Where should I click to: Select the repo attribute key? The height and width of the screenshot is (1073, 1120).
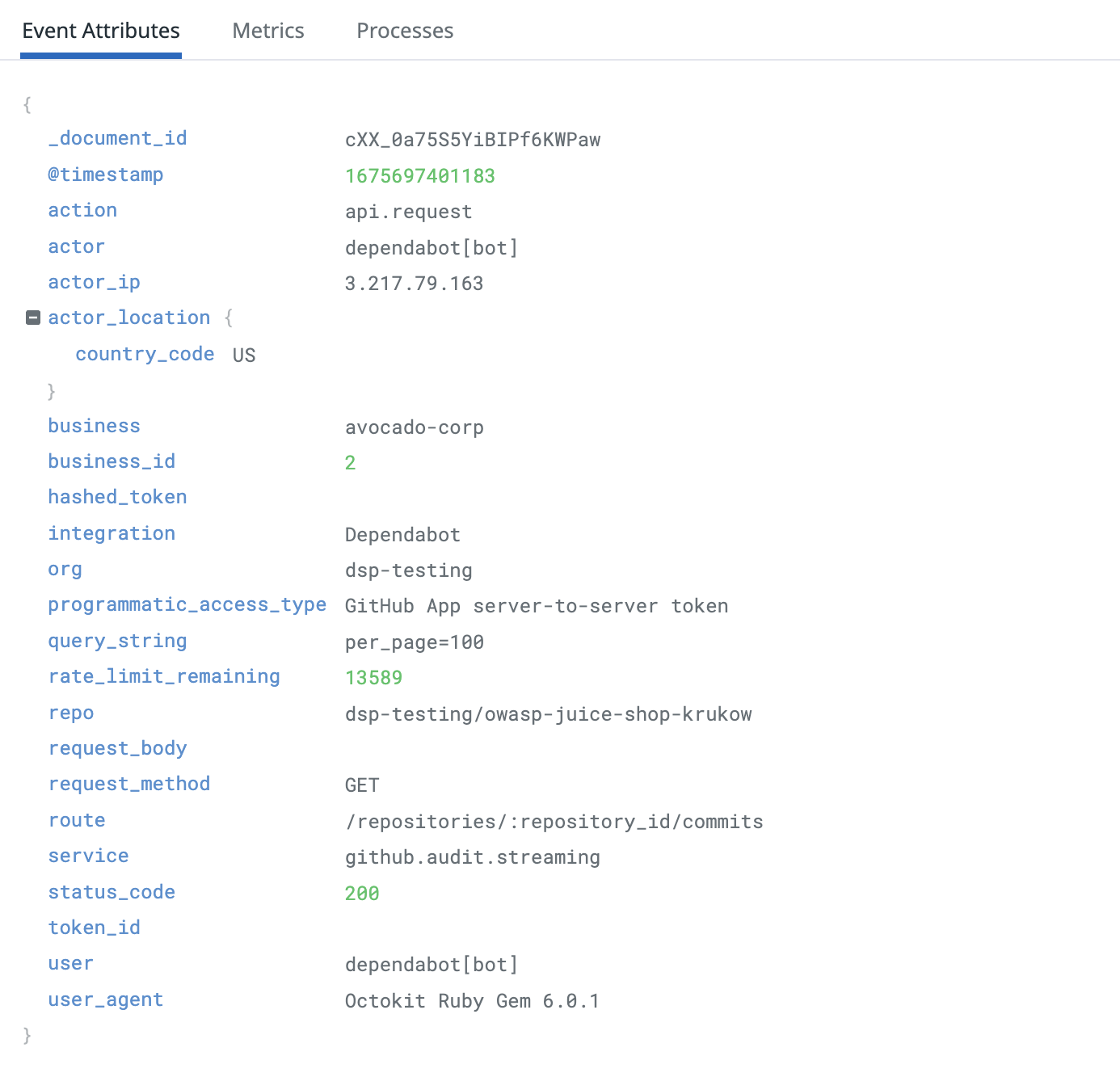click(x=70, y=713)
